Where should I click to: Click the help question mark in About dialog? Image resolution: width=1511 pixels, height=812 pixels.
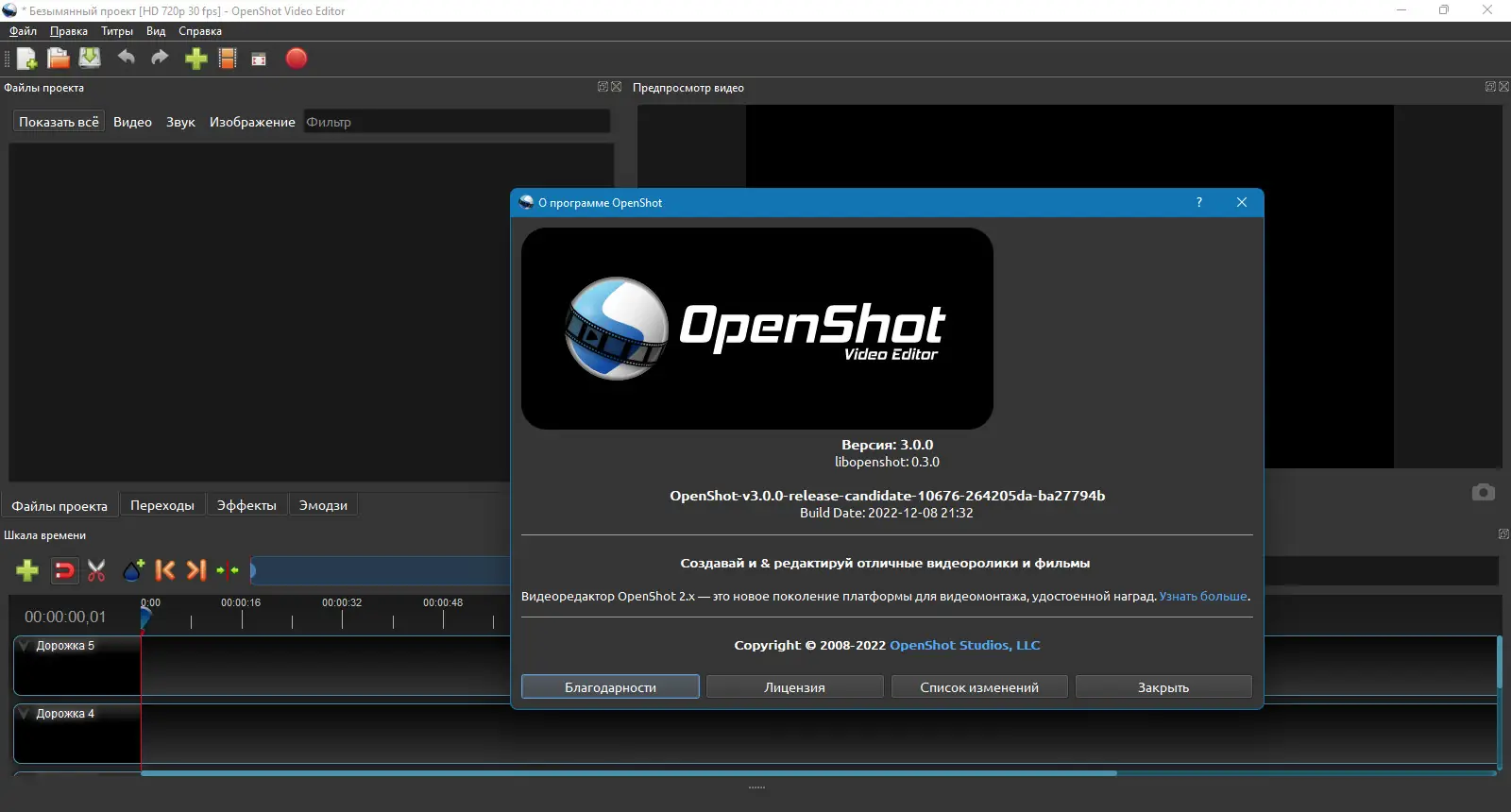(x=1199, y=202)
